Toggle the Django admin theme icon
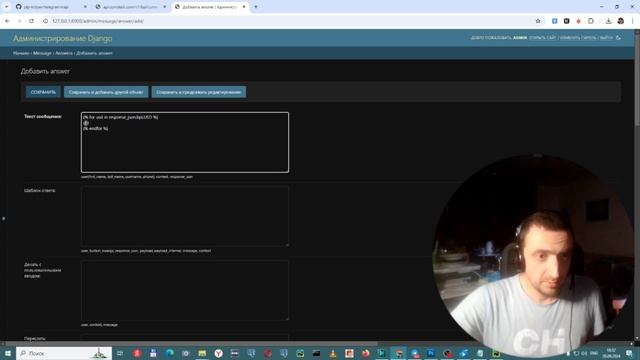 click(618, 38)
